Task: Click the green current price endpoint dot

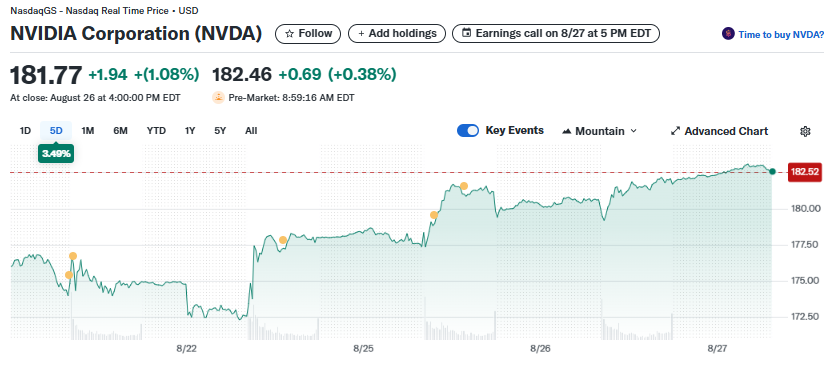Action: coord(772,171)
